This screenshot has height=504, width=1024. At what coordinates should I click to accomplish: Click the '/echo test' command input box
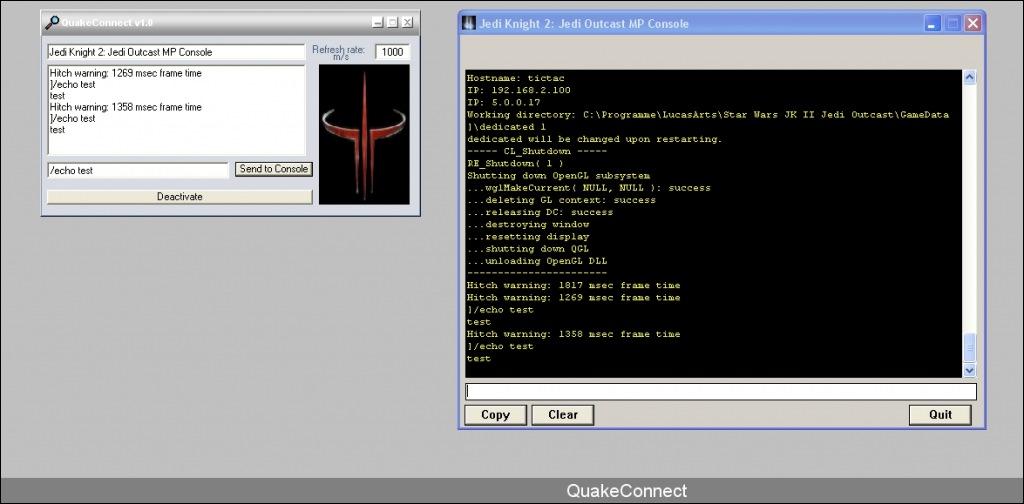pos(138,170)
